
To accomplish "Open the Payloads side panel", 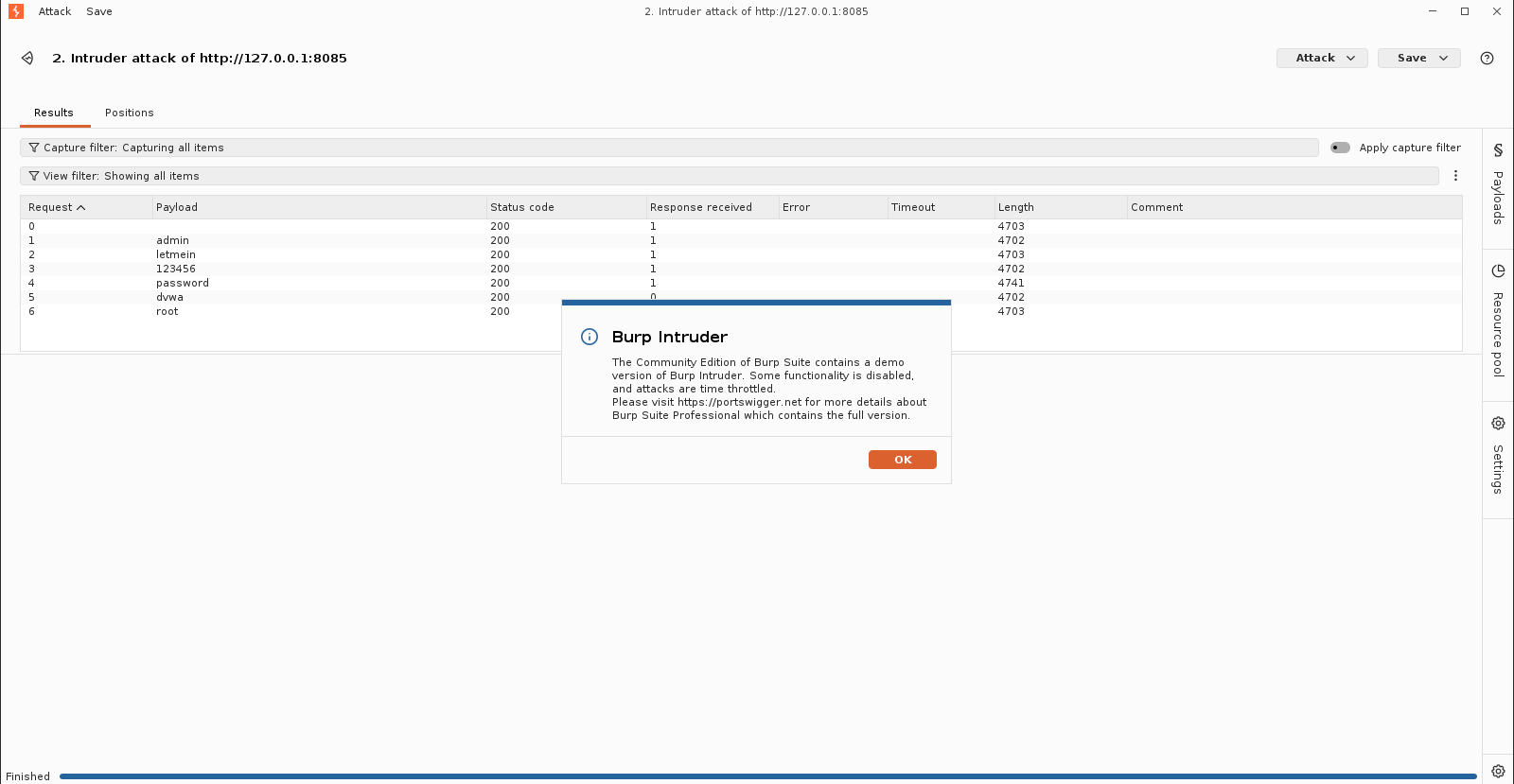I will (1498, 184).
